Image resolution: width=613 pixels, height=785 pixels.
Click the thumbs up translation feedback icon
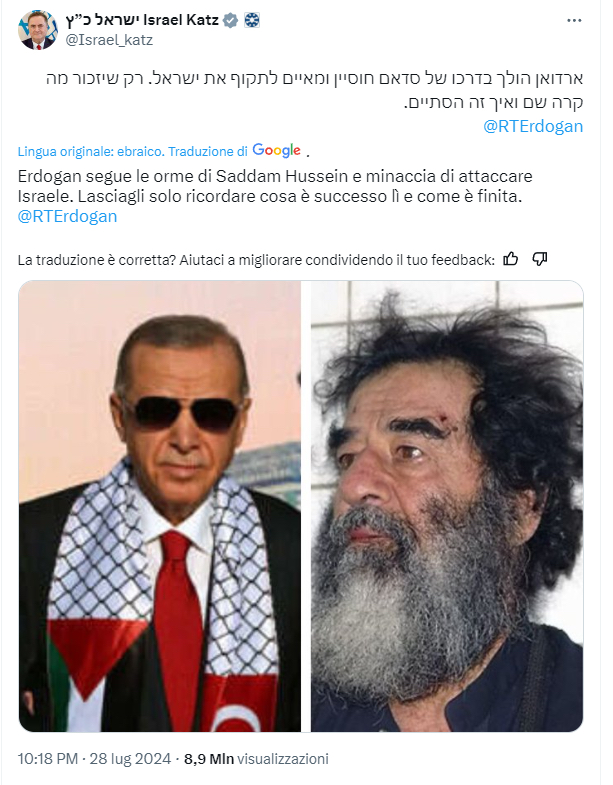point(510,259)
